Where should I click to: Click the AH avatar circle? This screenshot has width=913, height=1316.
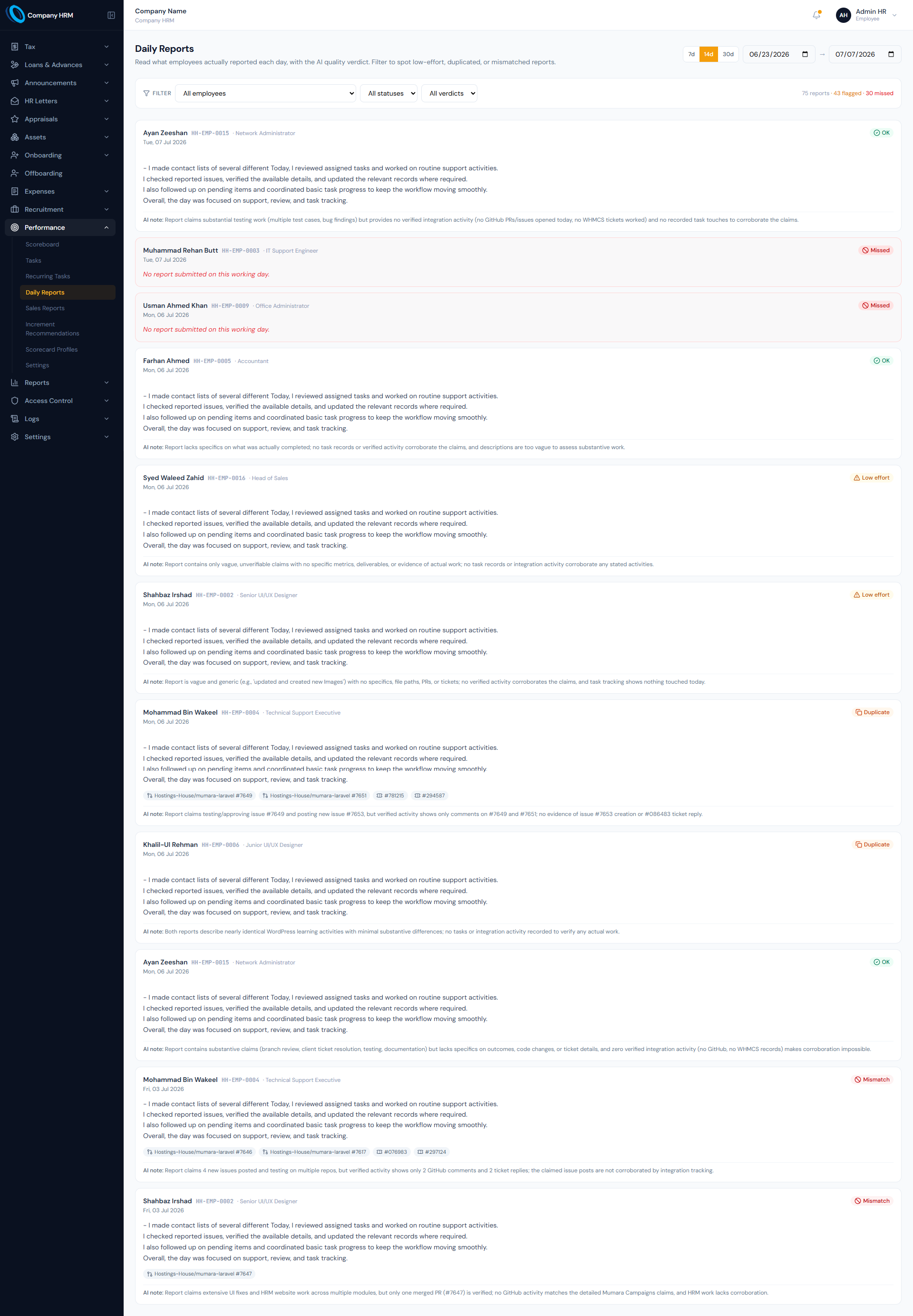843,15
